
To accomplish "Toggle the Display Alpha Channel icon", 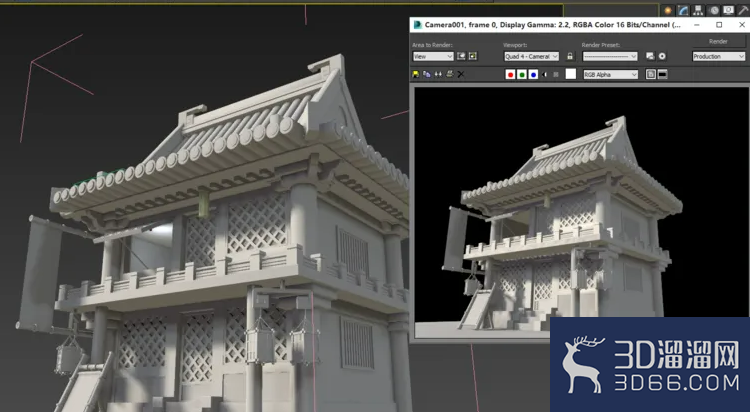I will [544, 75].
